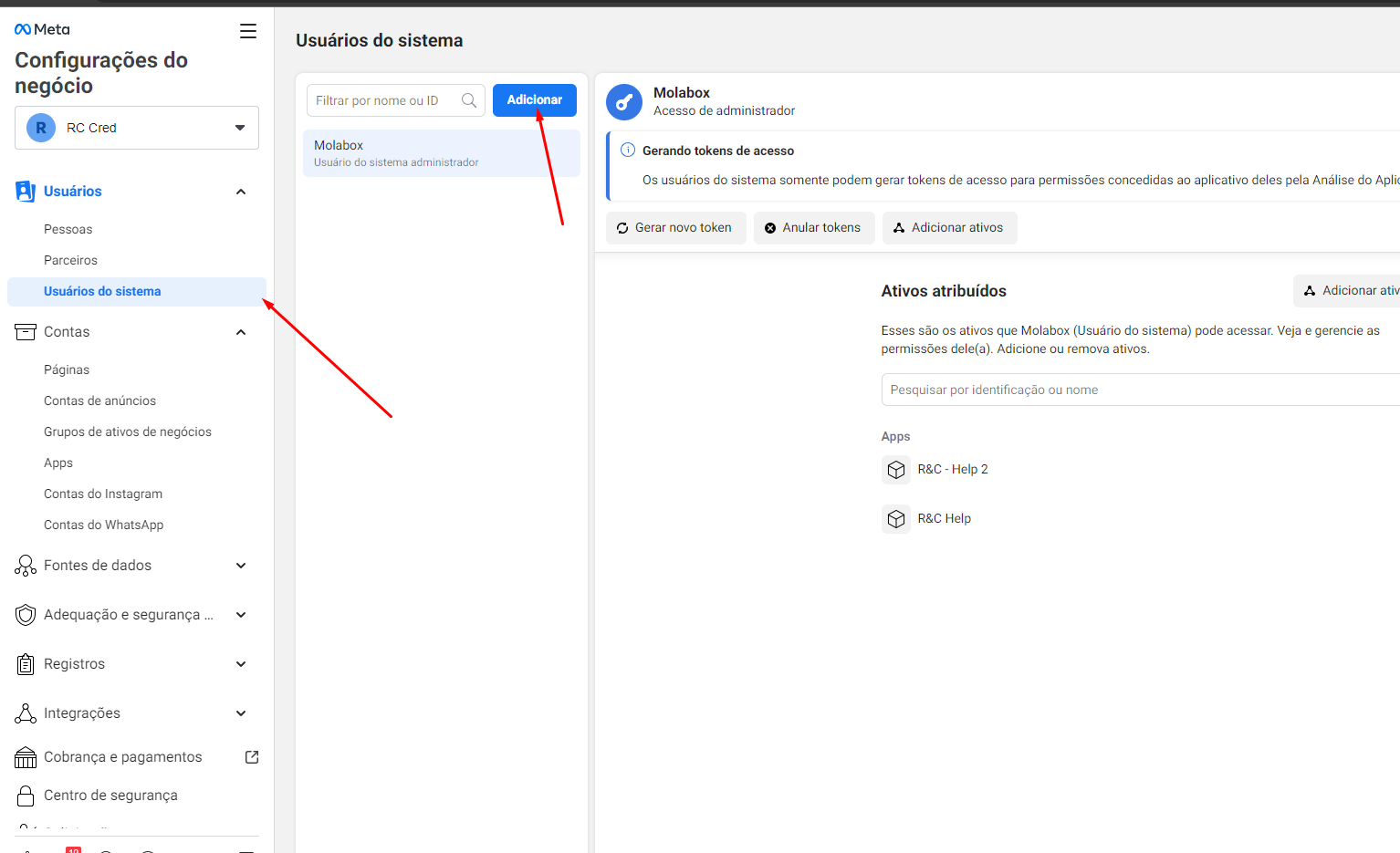Click the Integrações nodes icon

(26, 713)
